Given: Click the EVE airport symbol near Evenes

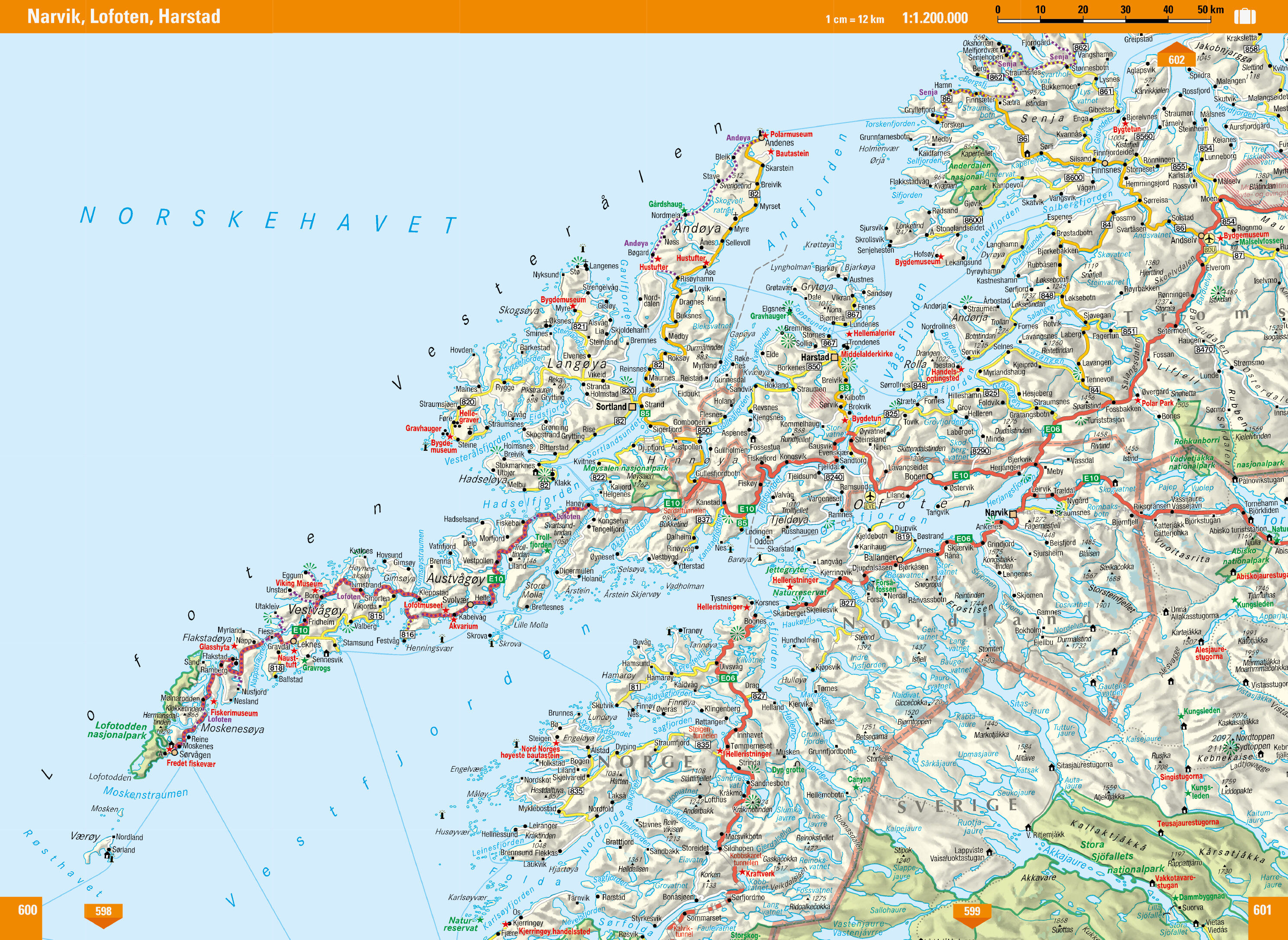Looking at the screenshot, I should 869,497.
